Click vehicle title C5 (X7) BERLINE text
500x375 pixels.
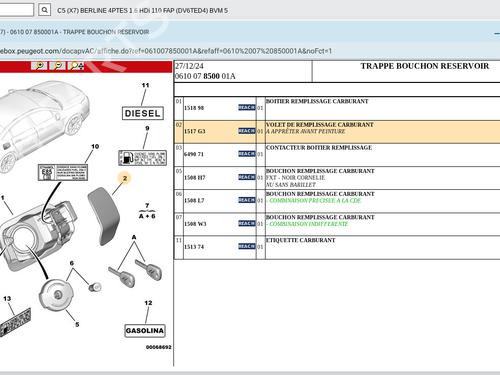point(142,11)
